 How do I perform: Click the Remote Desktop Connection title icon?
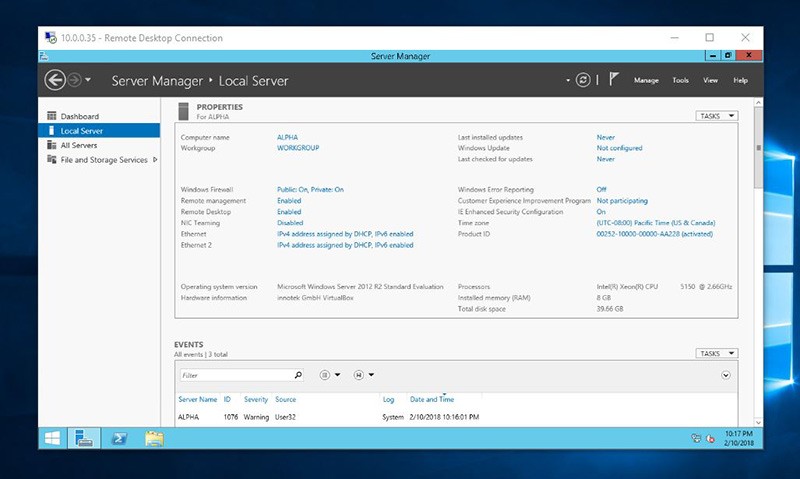[51, 38]
